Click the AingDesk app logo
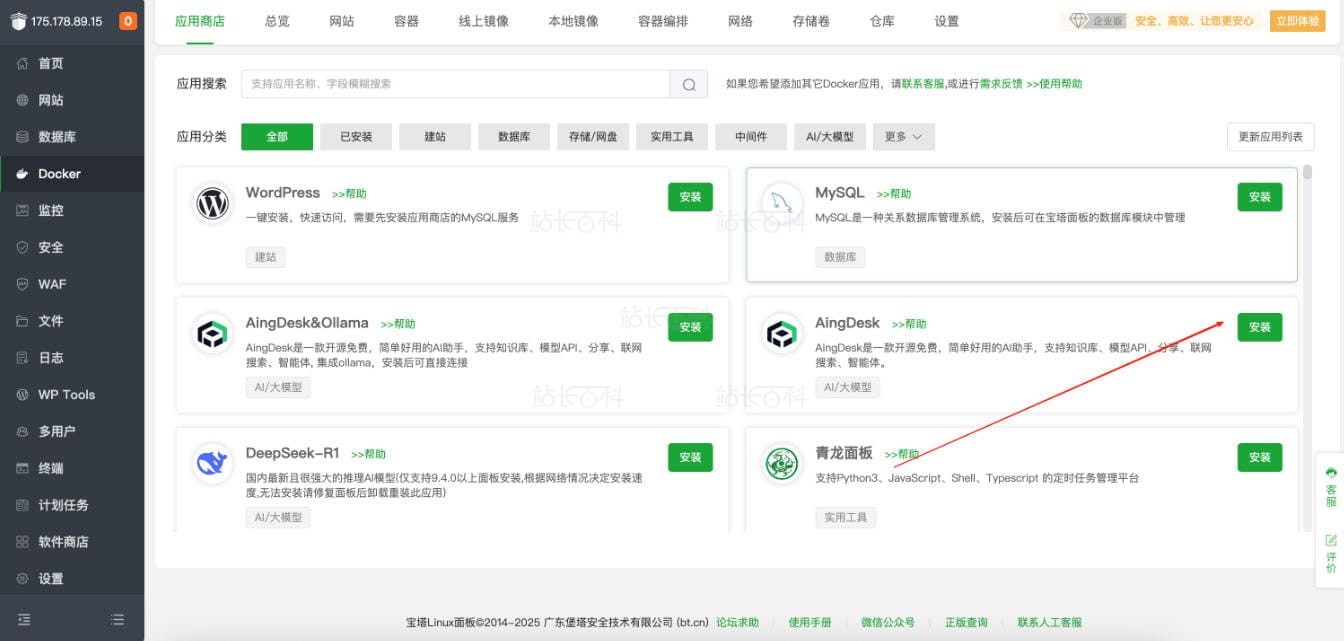Screen dimensions: 1344x641 coord(782,333)
